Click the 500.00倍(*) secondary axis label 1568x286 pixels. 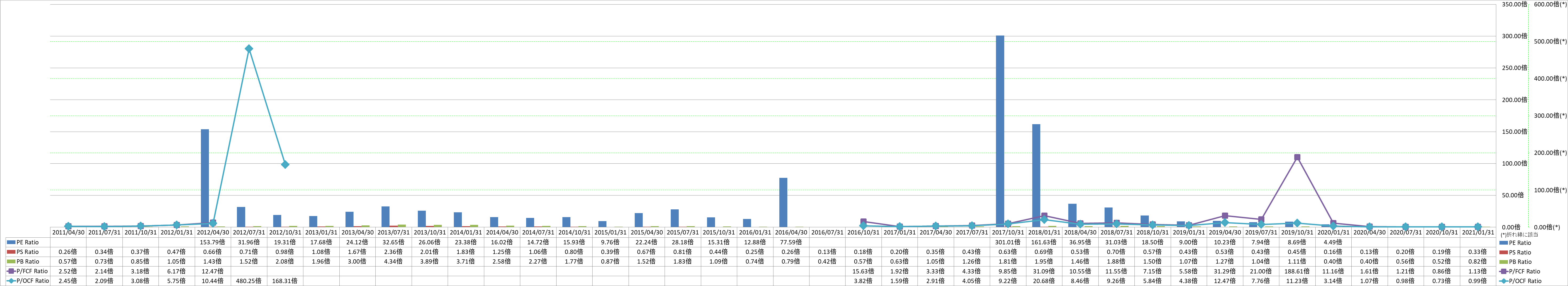[x=1550, y=41]
